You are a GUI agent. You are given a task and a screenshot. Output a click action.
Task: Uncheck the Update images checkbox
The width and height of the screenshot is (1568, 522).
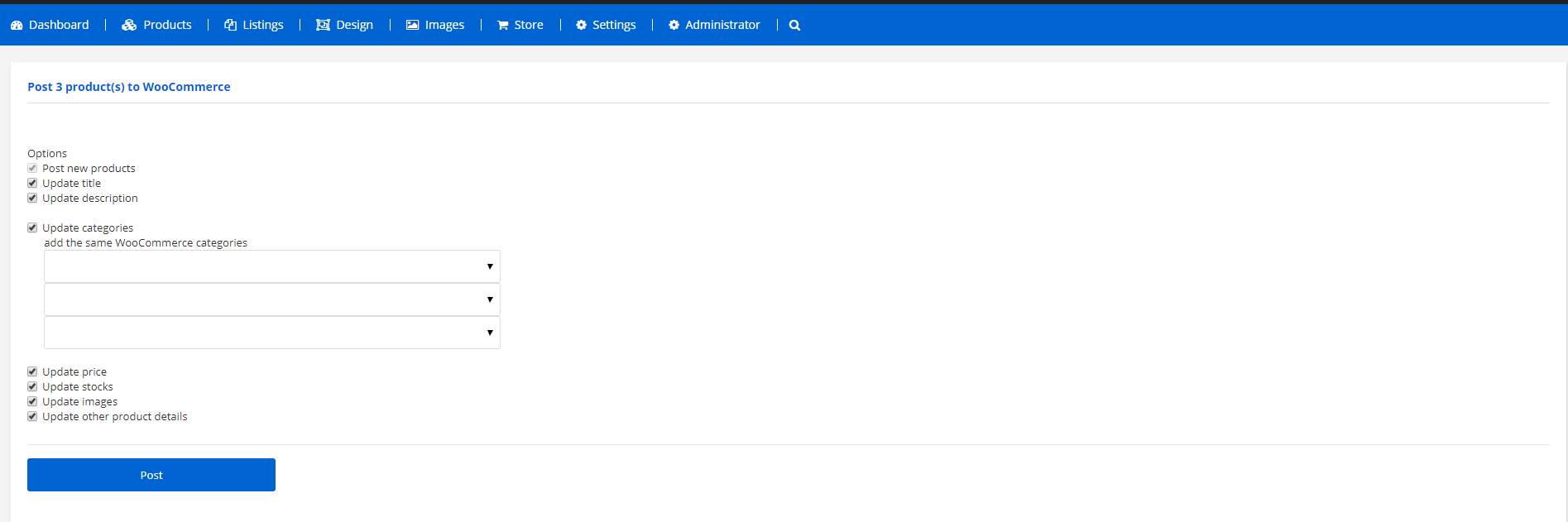[x=32, y=401]
